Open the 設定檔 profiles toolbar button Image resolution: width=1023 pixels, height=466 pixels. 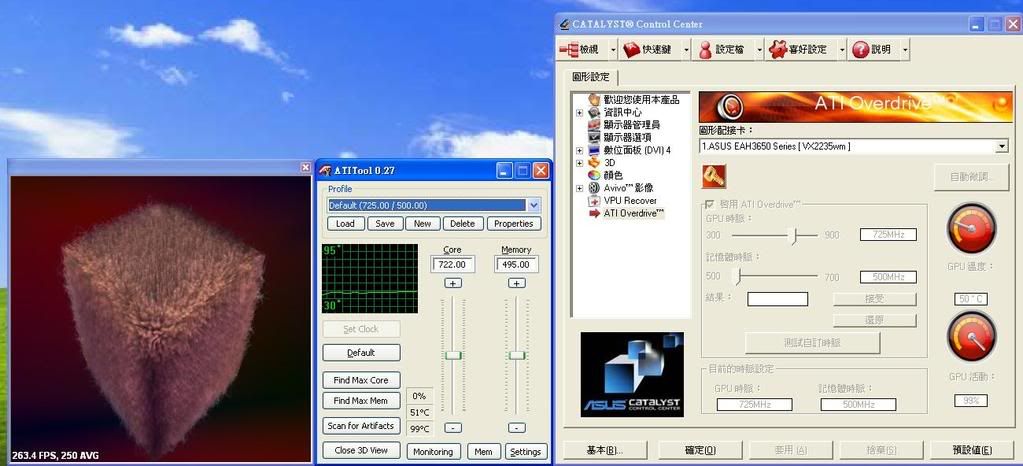[723, 50]
